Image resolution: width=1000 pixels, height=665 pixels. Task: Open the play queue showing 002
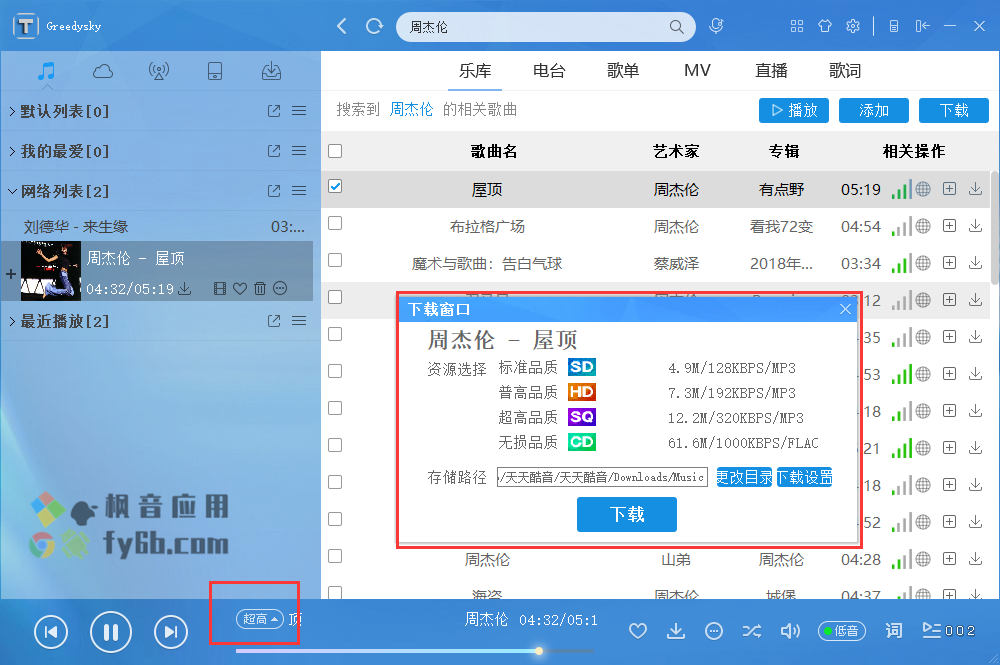[949, 631]
